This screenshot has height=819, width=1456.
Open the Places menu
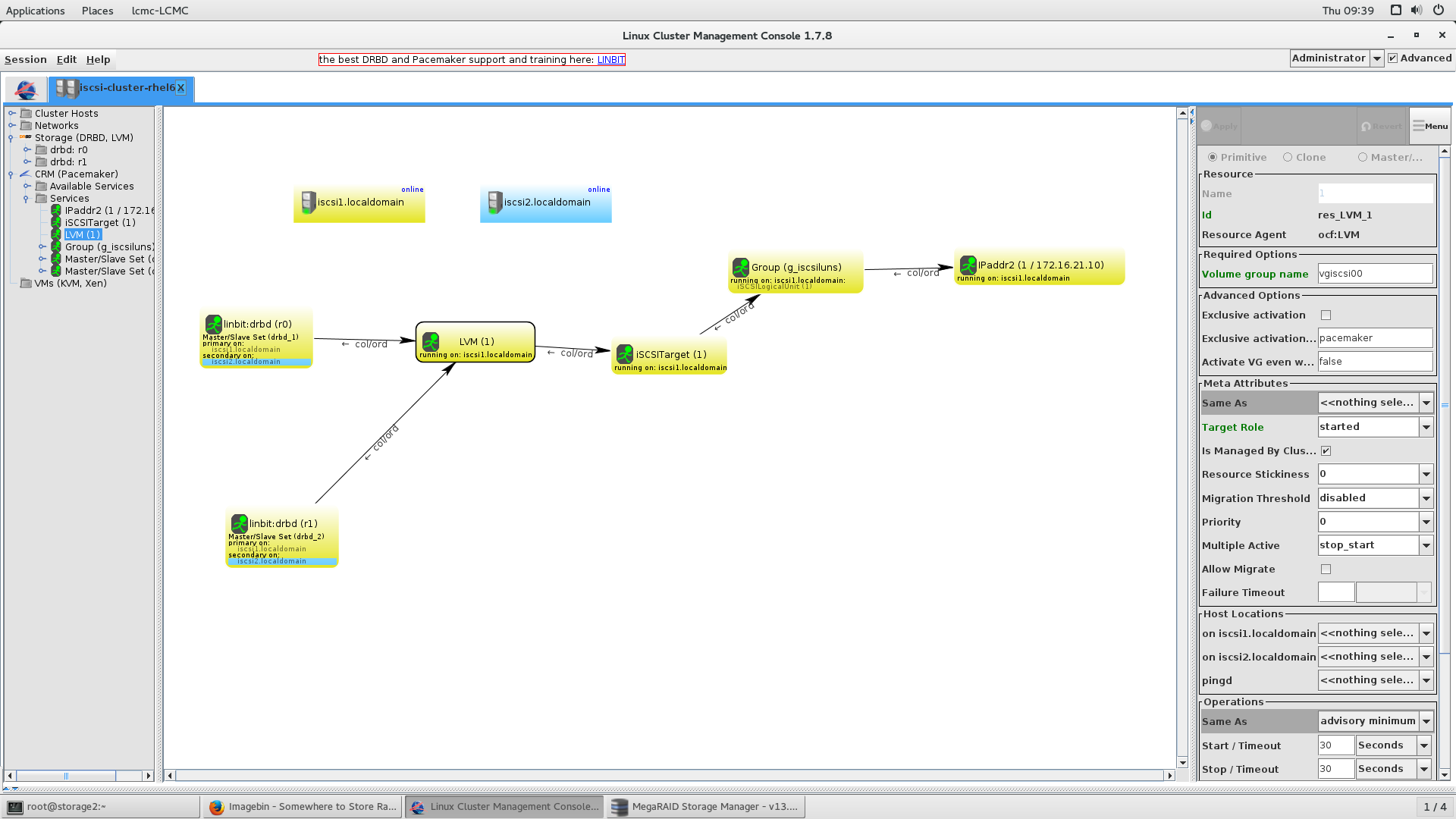tap(98, 11)
